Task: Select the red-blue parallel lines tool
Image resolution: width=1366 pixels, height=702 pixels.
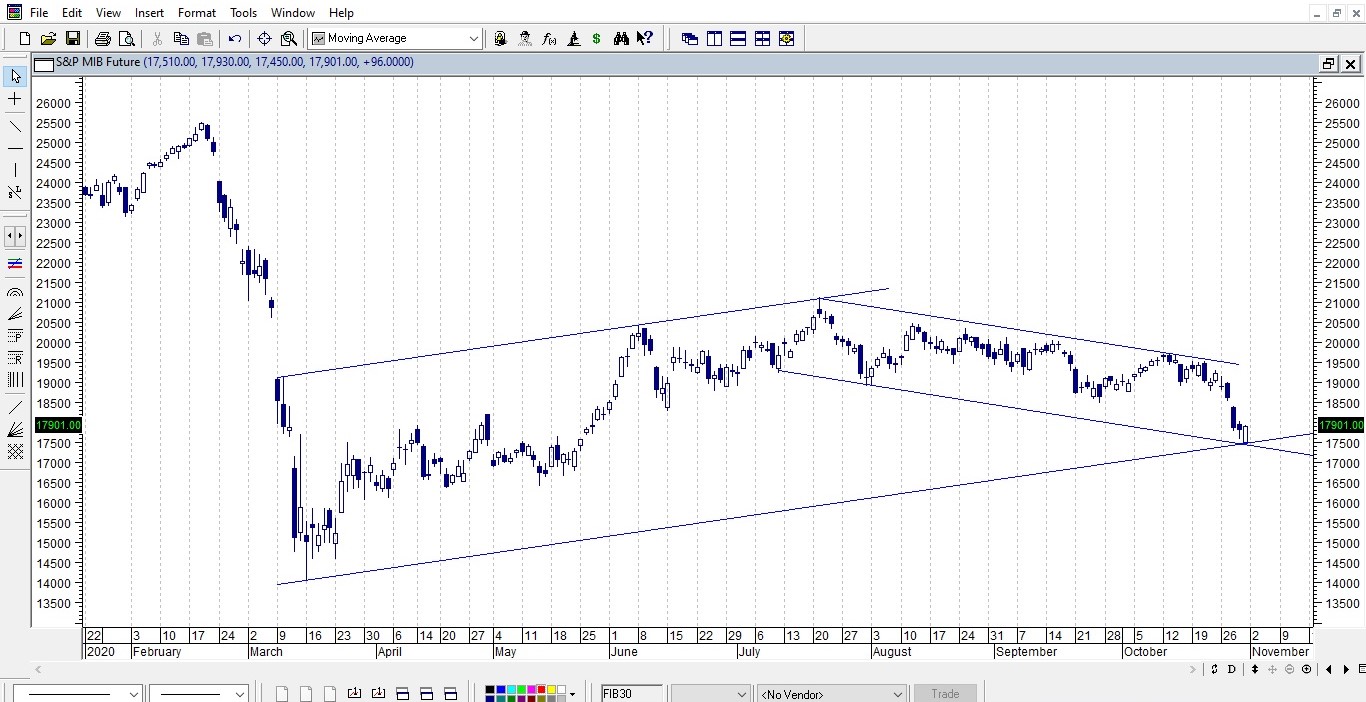Action: [15, 263]
